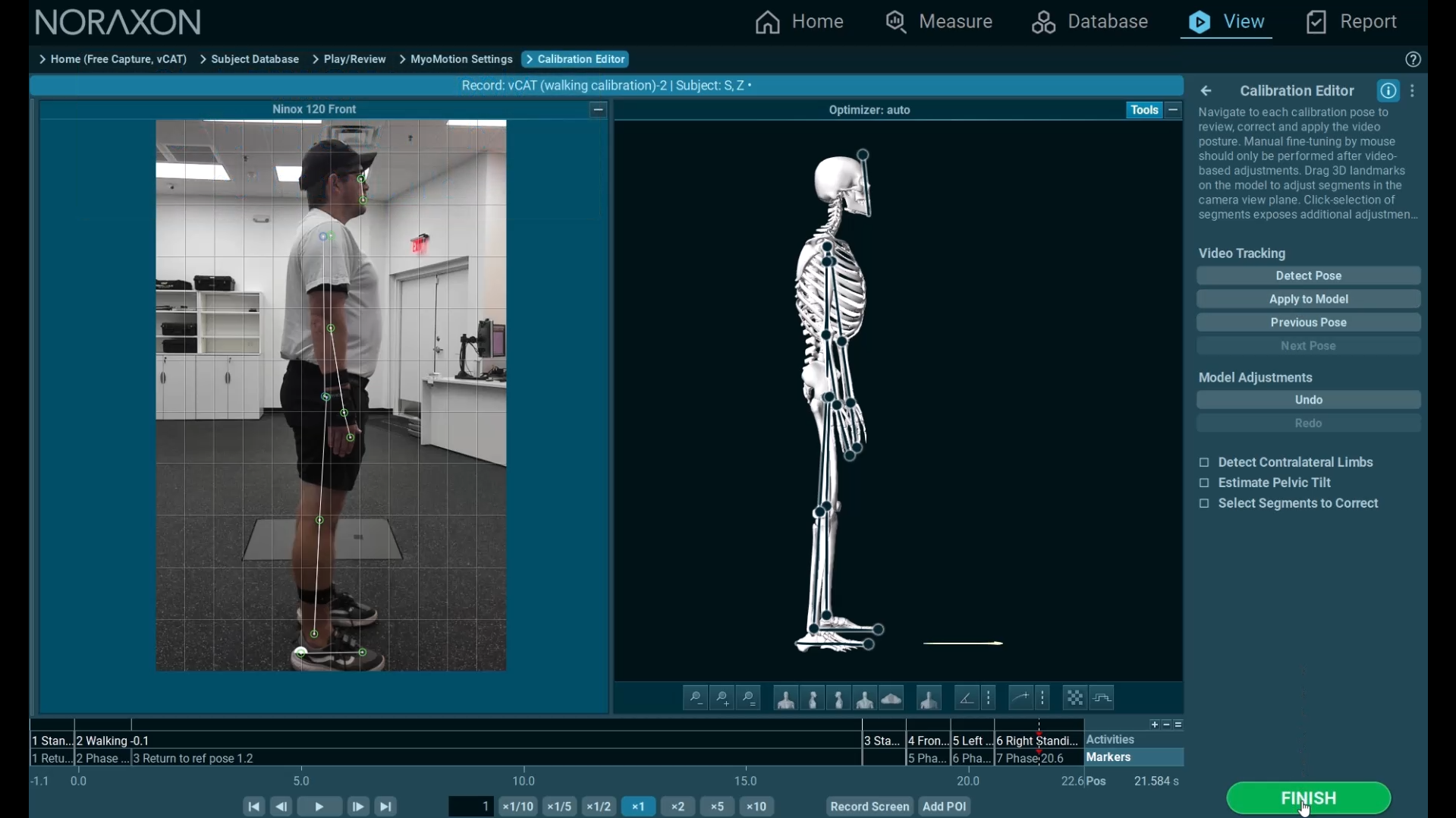Screen dimensions: 1456x818
Task: Open the help question mark icon
Action: tap(1413, 60)
